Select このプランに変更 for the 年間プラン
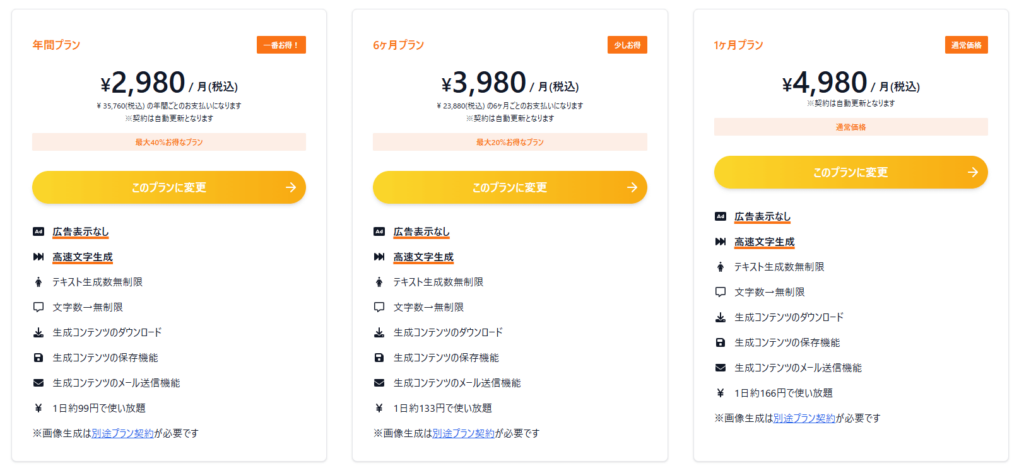 click(169, 188)
